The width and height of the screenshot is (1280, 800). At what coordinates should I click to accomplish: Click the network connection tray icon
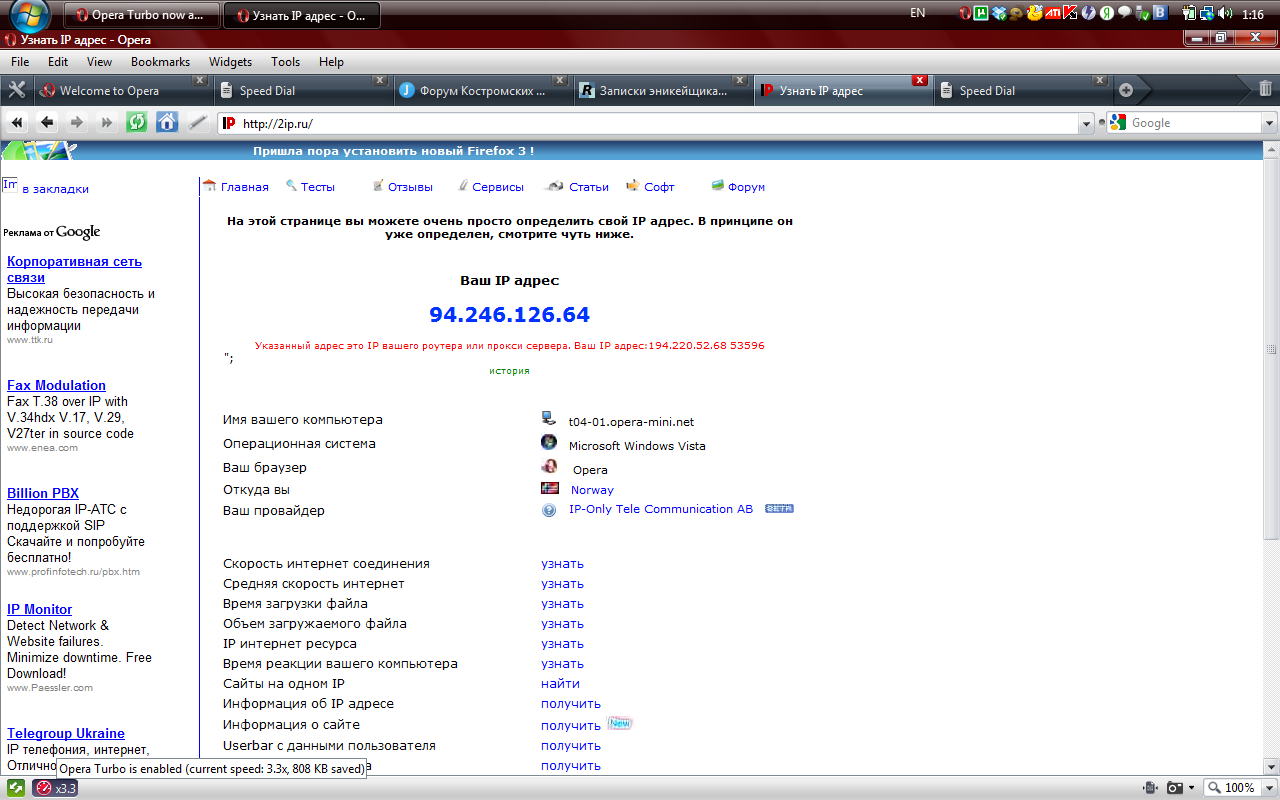(1207, 13)
